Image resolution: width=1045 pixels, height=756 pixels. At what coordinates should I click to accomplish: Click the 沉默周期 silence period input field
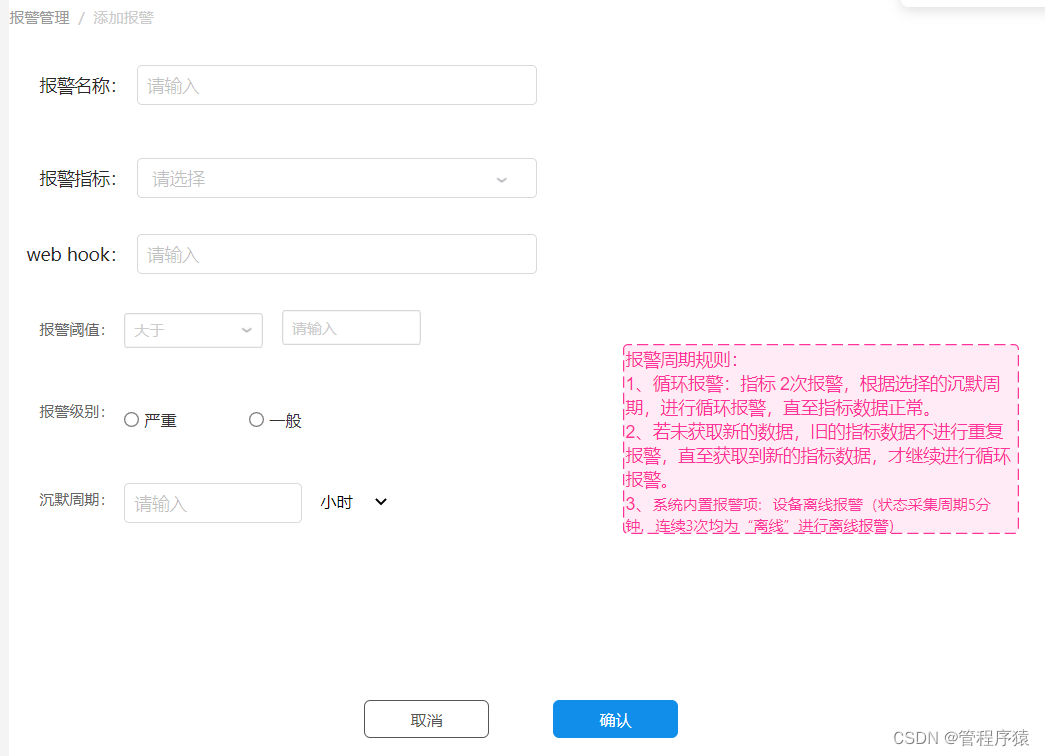point(212,502)
